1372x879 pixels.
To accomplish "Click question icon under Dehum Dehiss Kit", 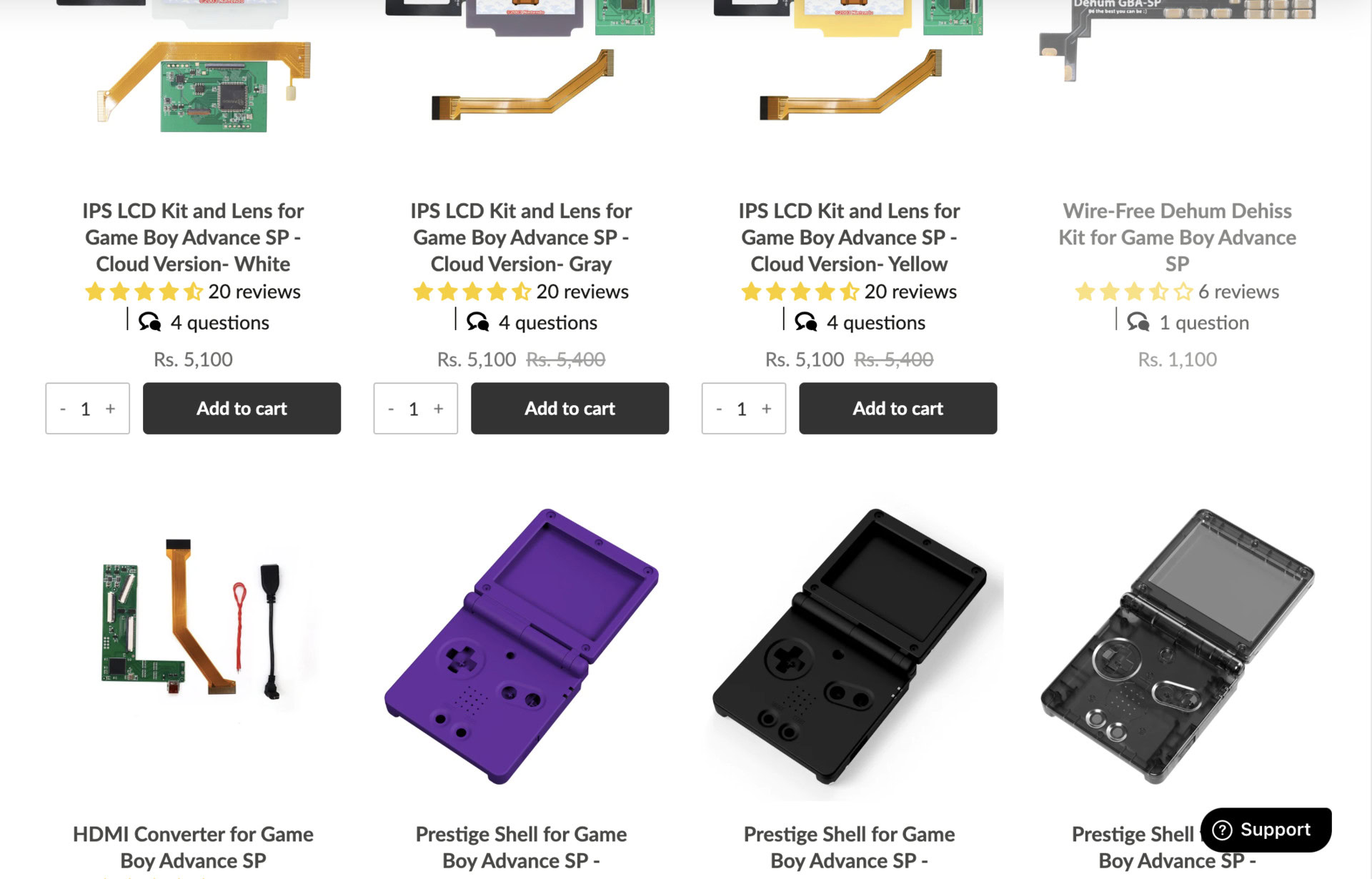I will tap(1138, 322).
